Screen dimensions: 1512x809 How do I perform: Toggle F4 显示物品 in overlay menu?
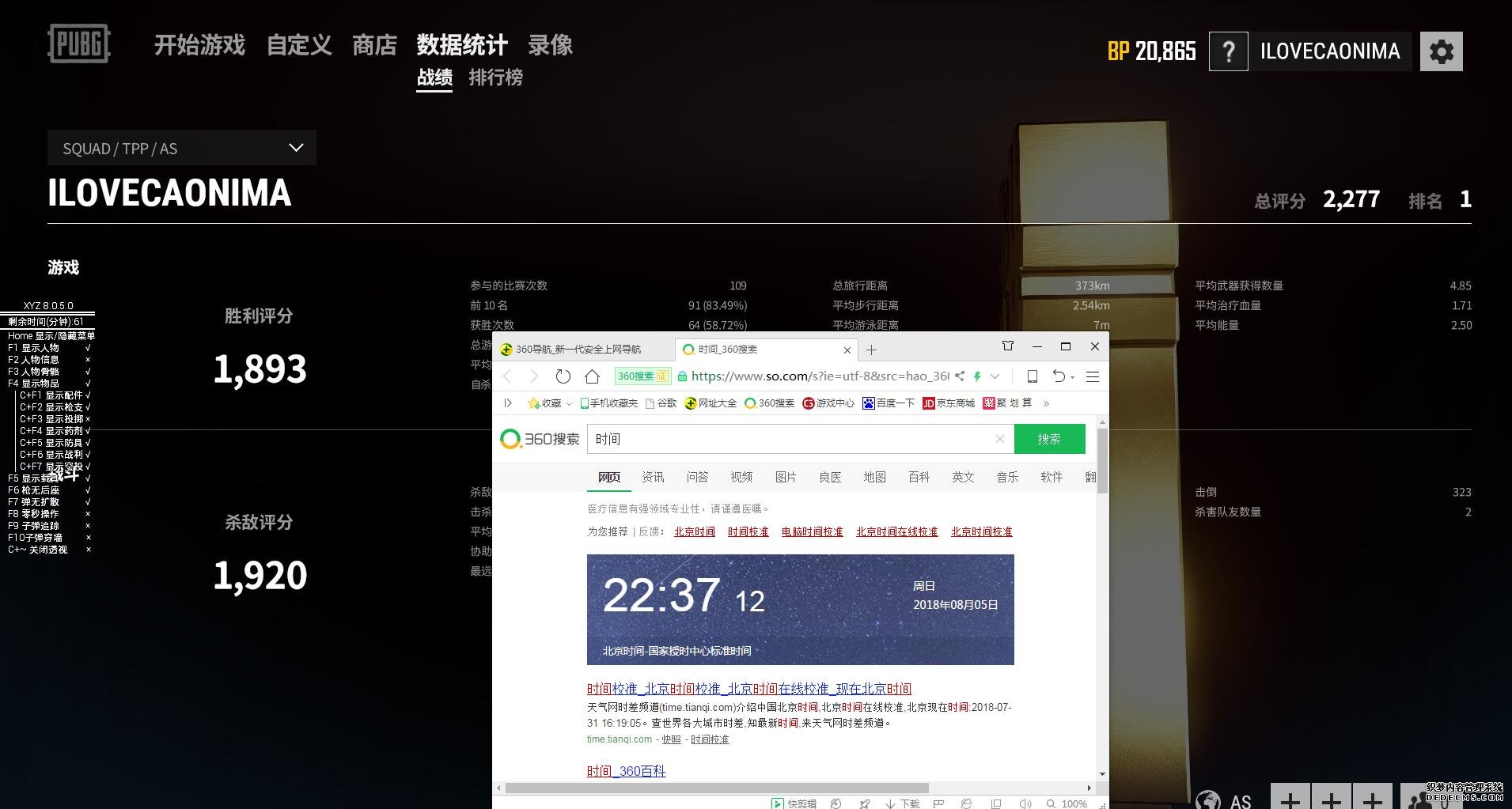(x=49, y=384)
